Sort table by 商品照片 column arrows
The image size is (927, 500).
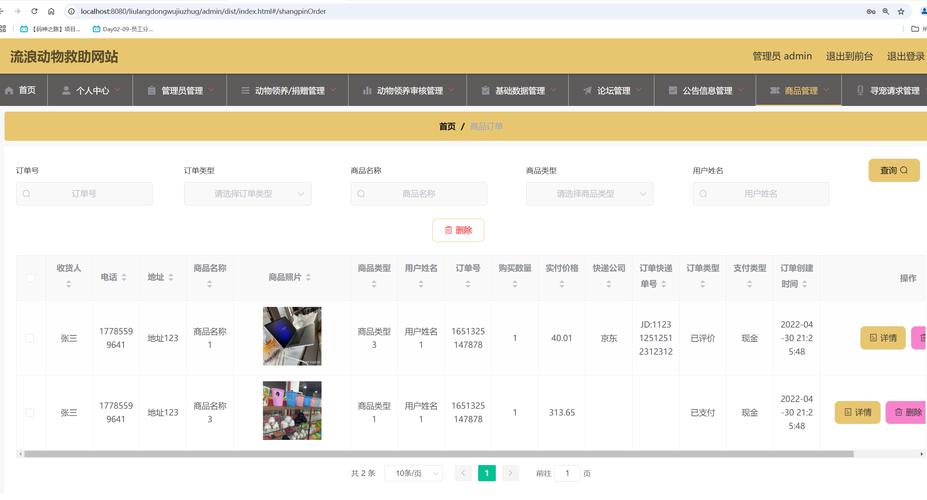click(x=308, y=277)
